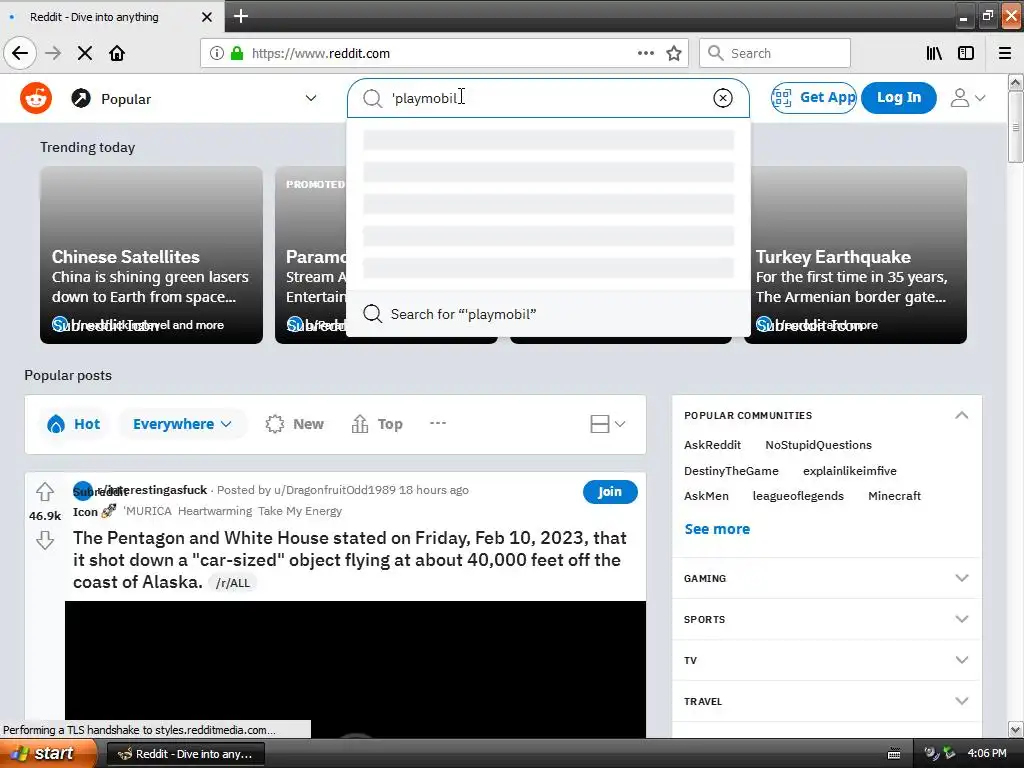
Task: Click the green padlock security icon
Action: pyautogui.click(x=237, y=53)
